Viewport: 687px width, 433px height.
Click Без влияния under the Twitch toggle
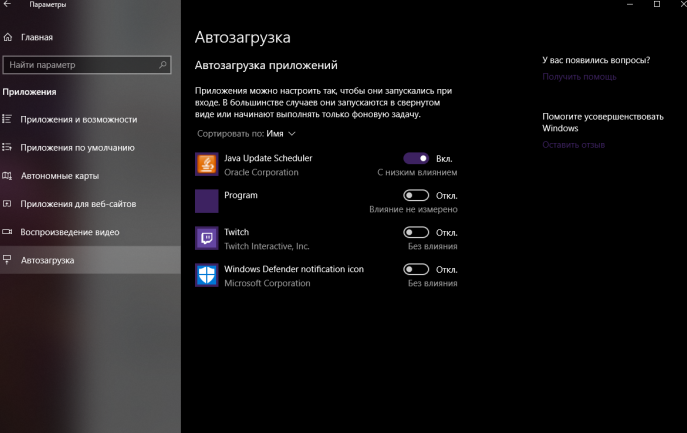point(432,246)
